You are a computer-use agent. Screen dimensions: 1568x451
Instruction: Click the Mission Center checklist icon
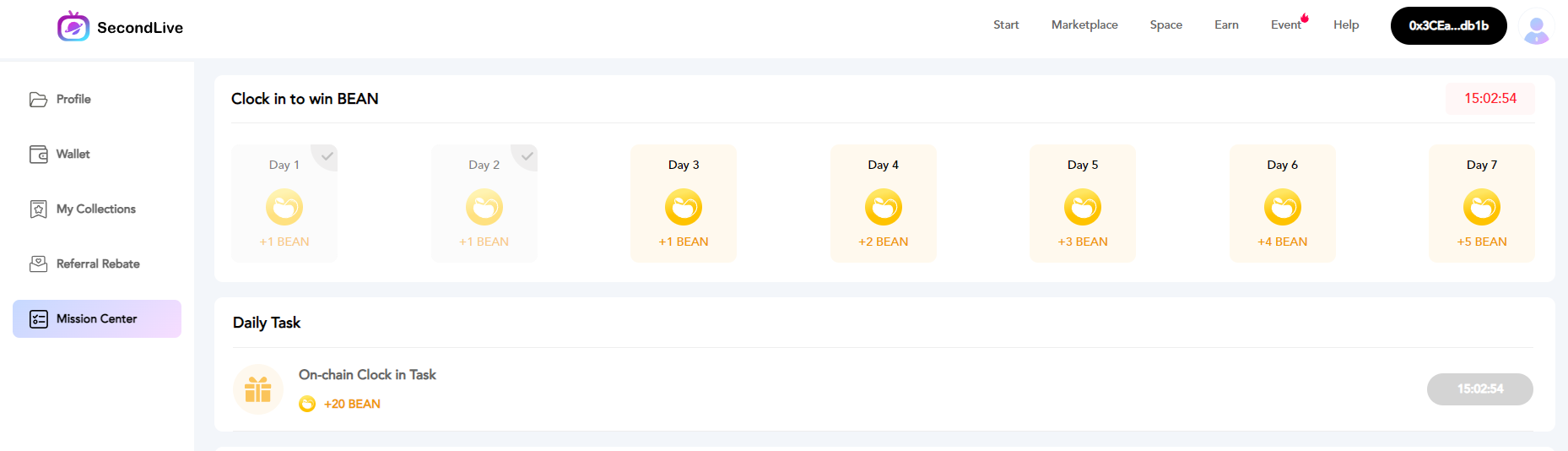[39, 319]
